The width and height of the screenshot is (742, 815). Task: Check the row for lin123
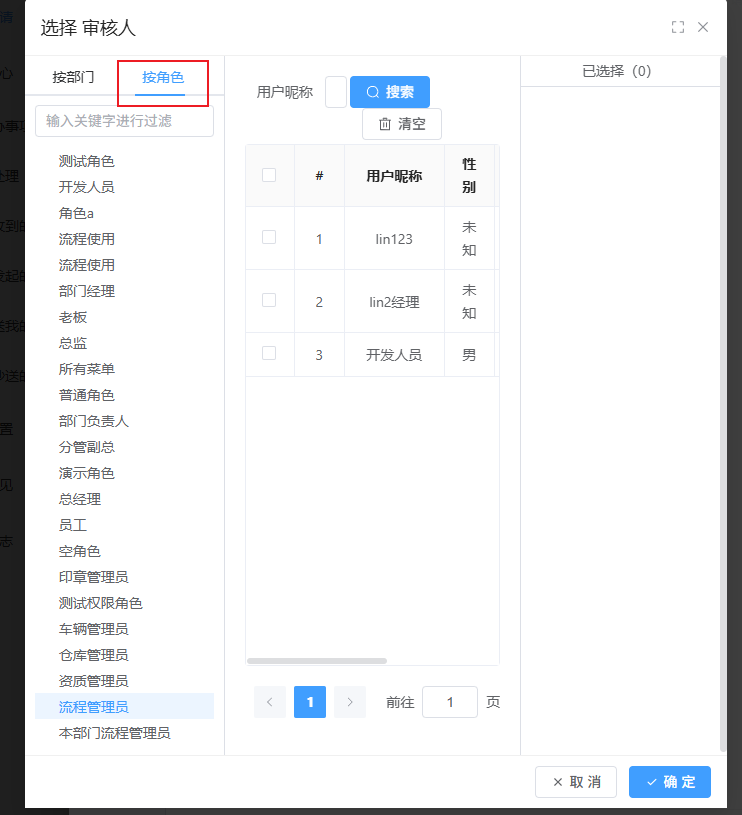click(269, 238)
